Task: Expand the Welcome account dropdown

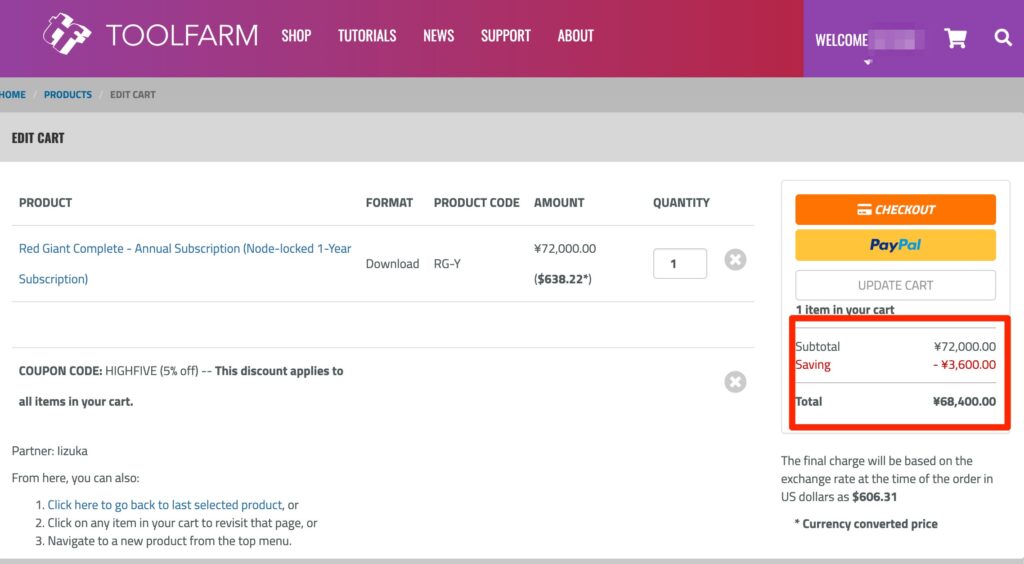Action: coord(869,42)
